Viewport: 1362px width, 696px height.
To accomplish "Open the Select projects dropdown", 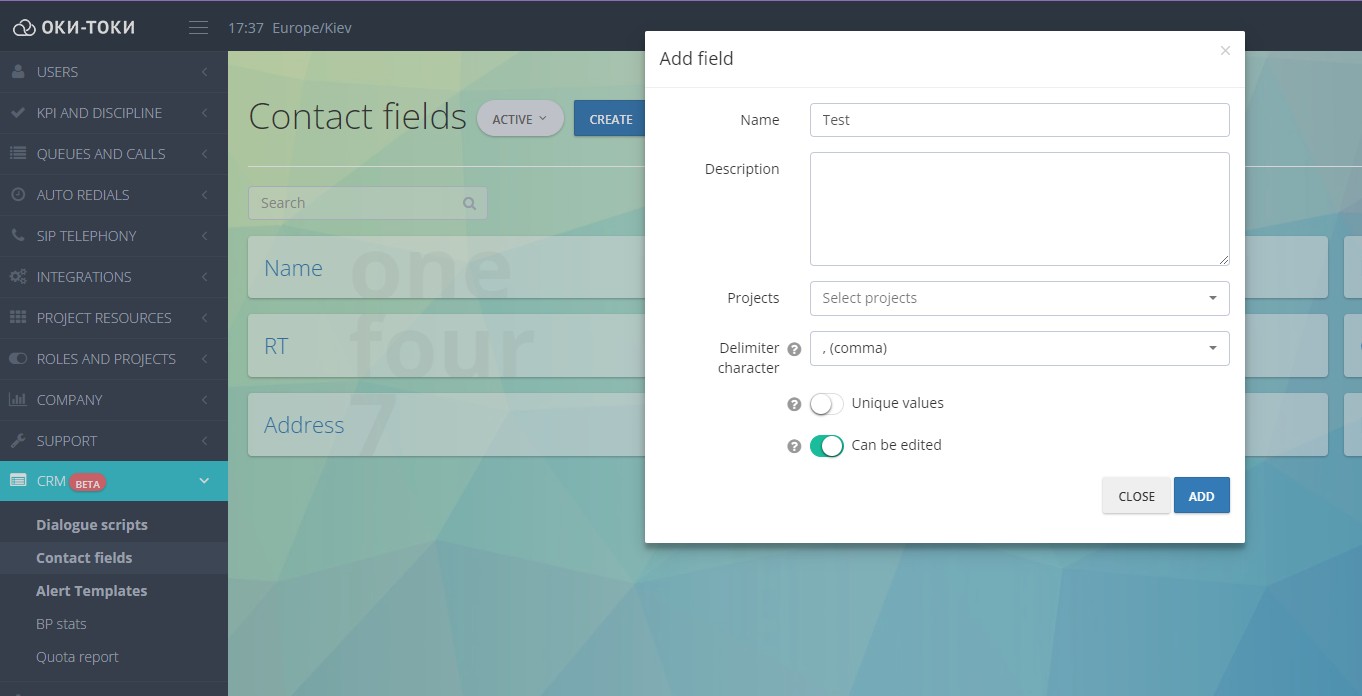I will [1019, 298].
